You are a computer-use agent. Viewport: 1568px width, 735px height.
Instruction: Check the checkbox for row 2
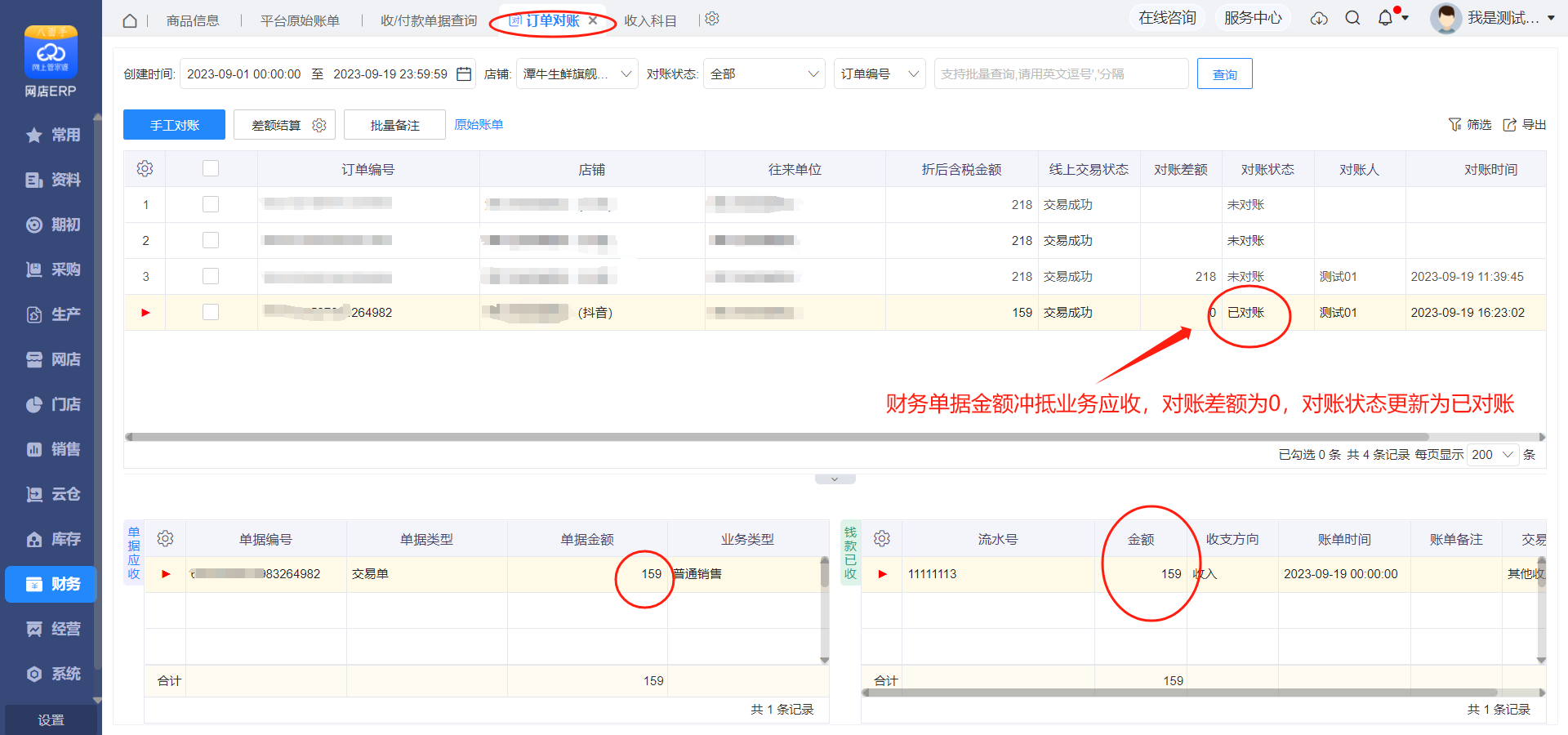(211, 240)
